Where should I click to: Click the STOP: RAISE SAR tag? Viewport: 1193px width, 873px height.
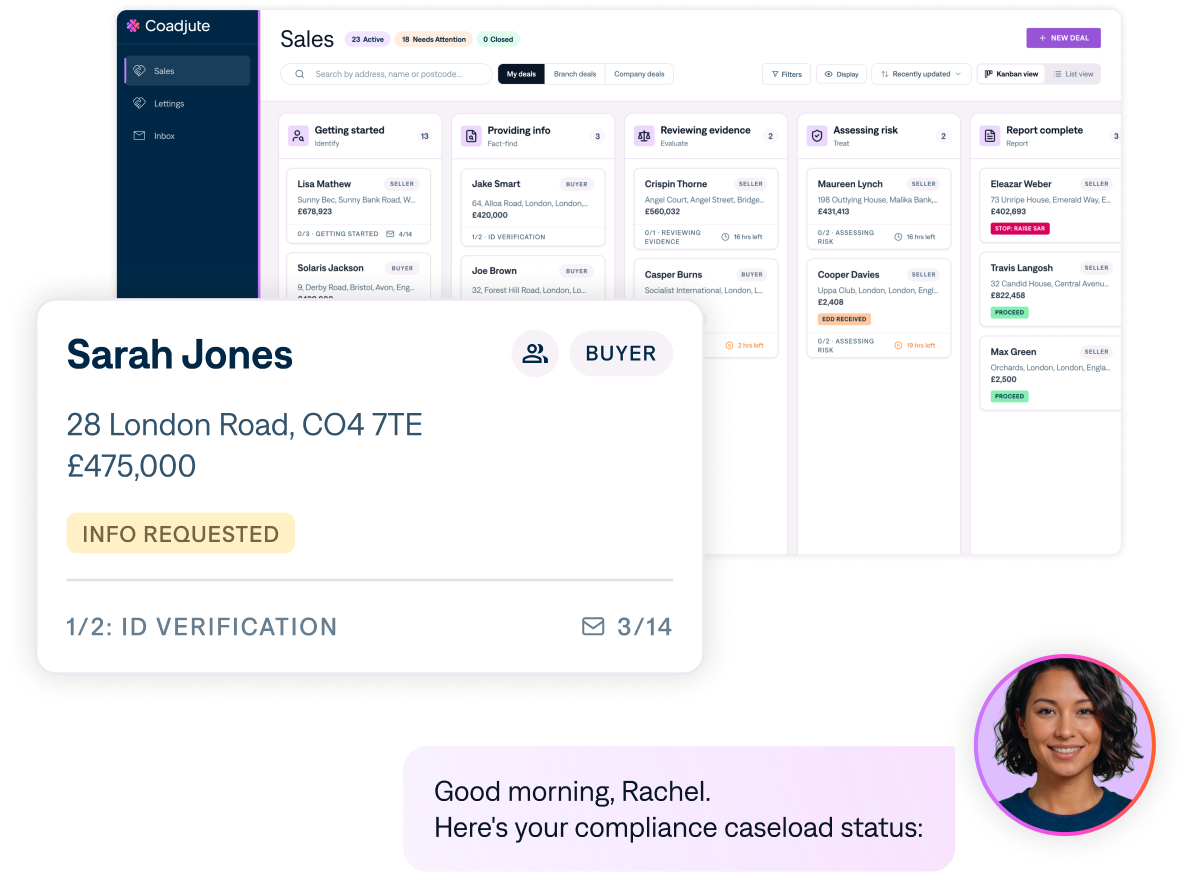point(1020,228)
